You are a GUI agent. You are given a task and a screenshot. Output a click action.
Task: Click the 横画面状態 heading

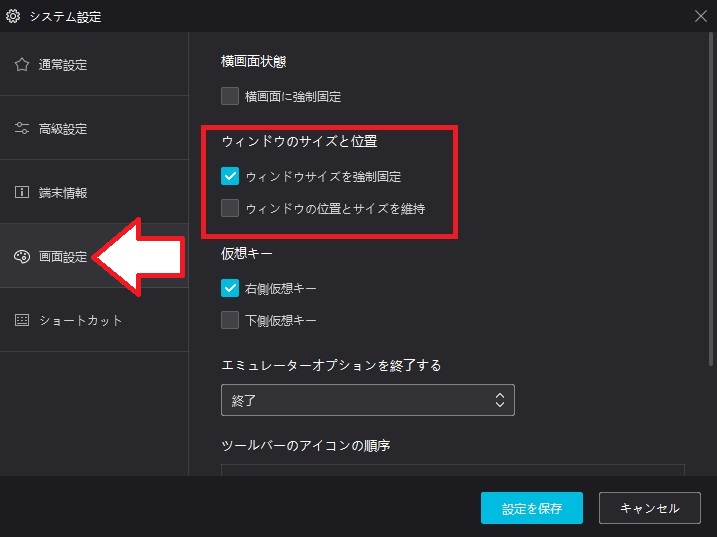click(x=253, y=61)
